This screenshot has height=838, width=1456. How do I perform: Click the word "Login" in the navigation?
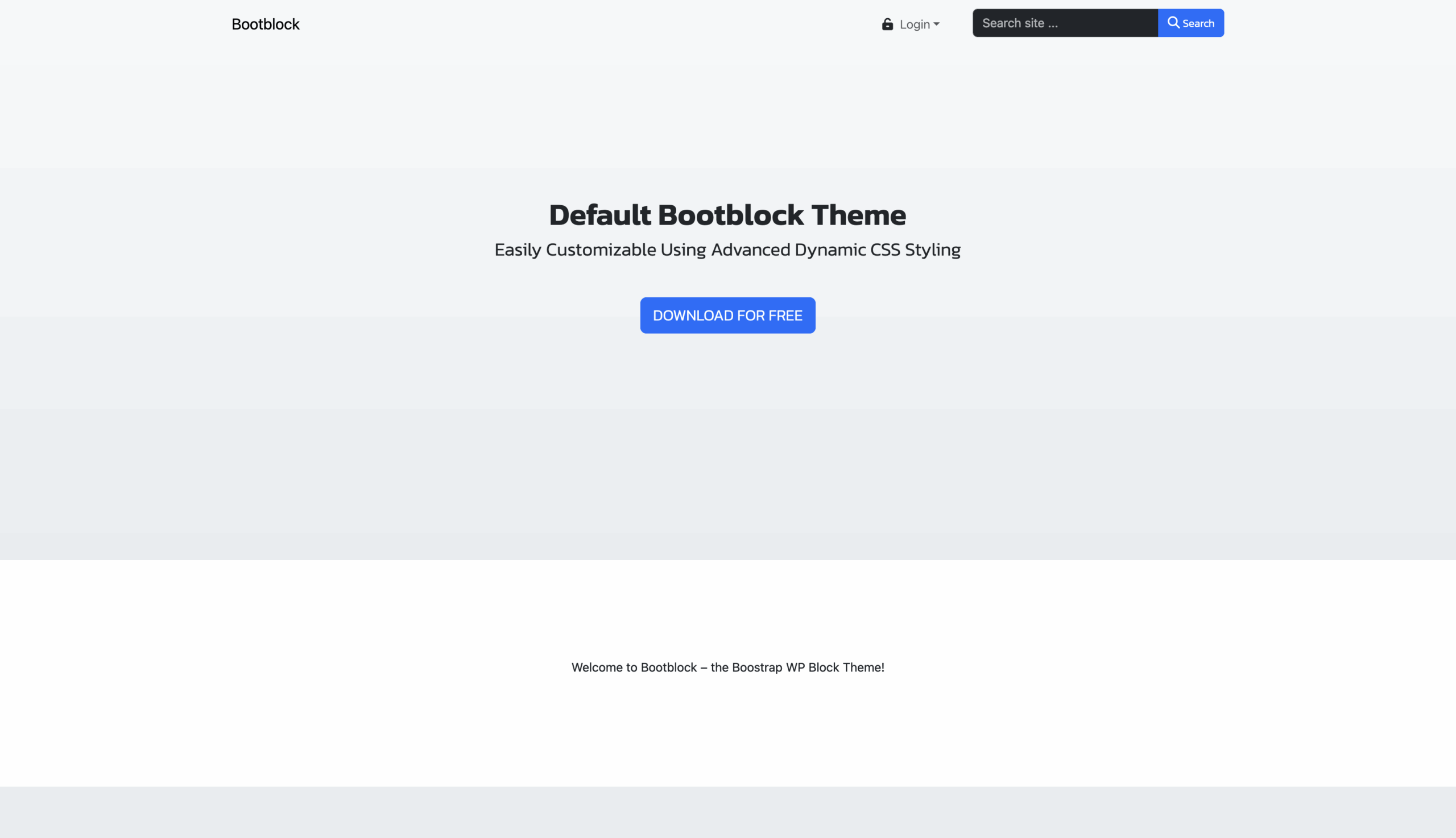click(x=914, y=24)
